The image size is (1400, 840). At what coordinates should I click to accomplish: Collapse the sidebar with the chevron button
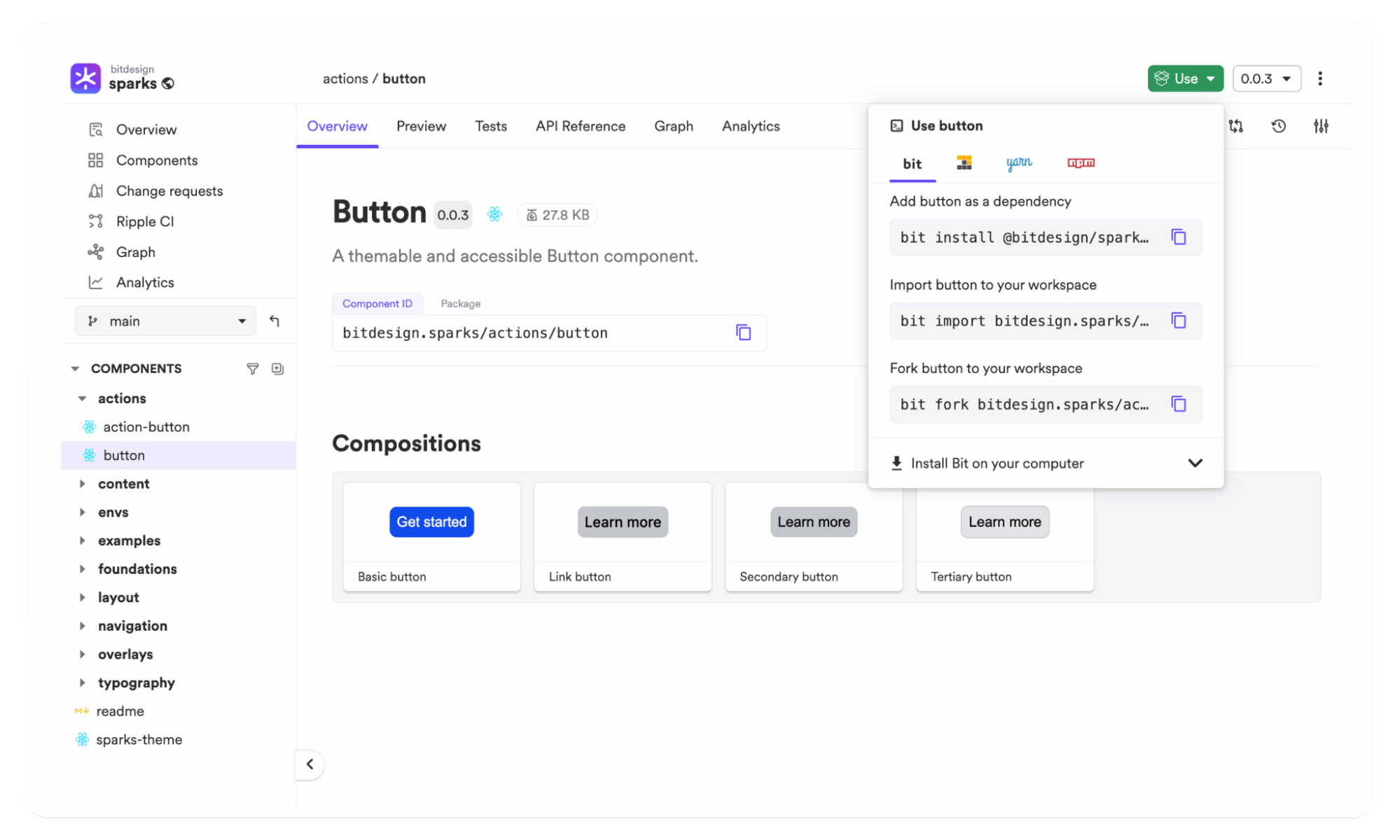310,764
